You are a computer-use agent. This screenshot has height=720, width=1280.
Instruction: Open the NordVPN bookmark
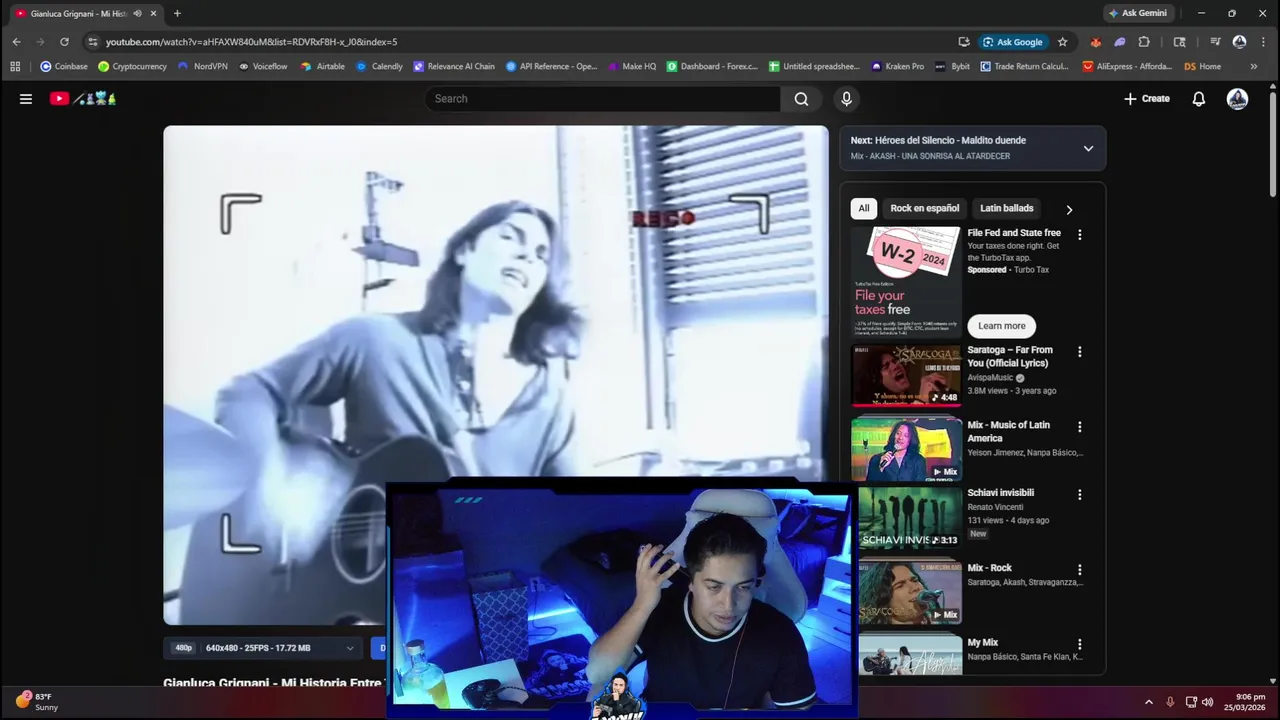pyautogui.click(x=203, y=66)
